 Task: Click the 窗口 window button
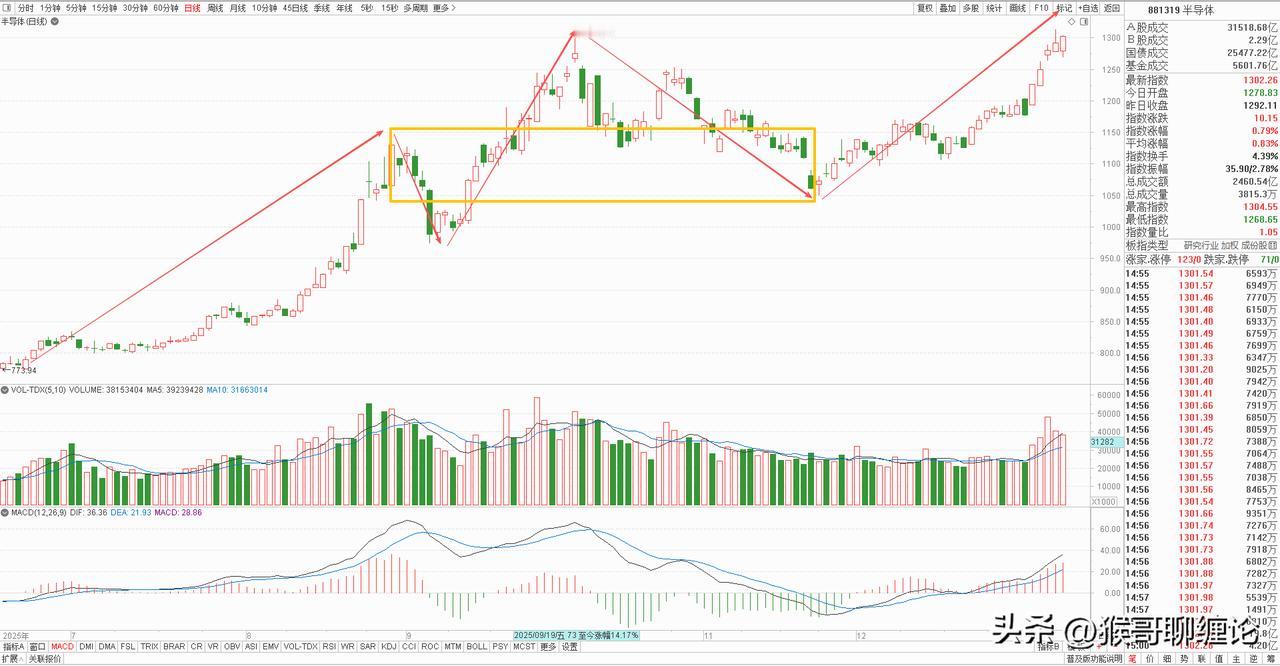click(38, 646)
